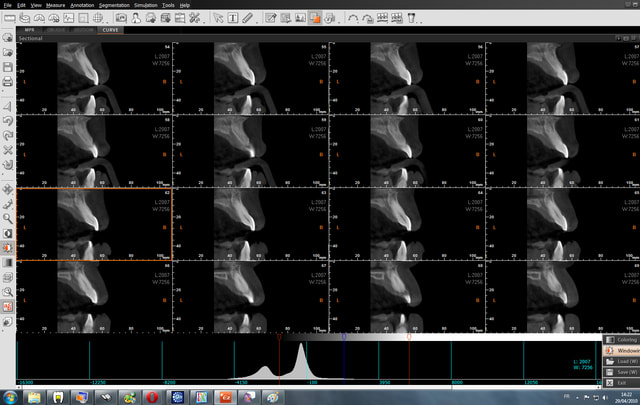
Task: Click the pan move tool in sidebar
Action: 9,189
